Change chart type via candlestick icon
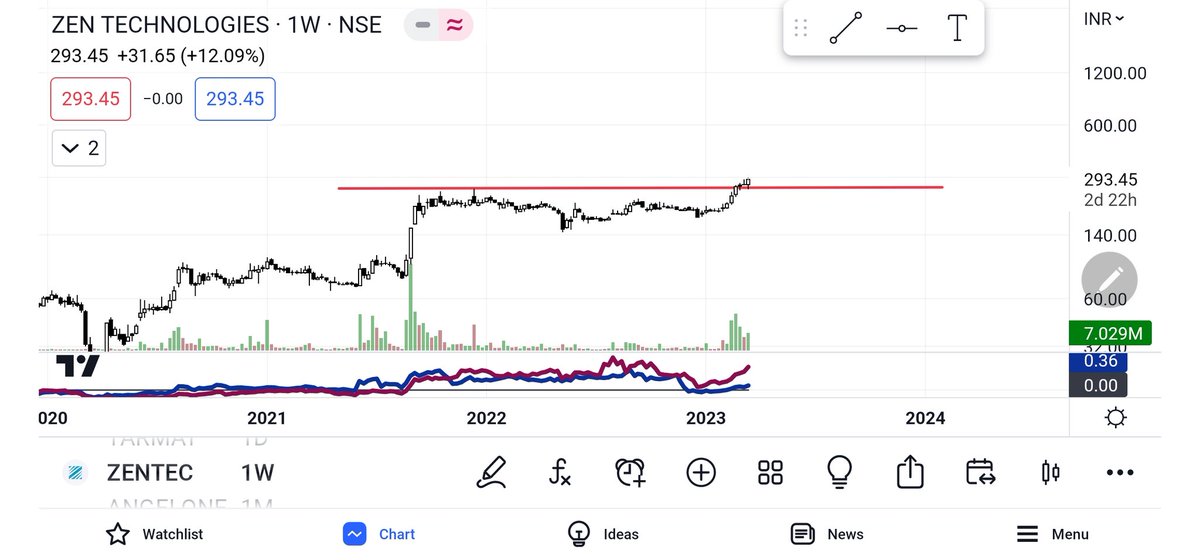 coord(1050,472)
